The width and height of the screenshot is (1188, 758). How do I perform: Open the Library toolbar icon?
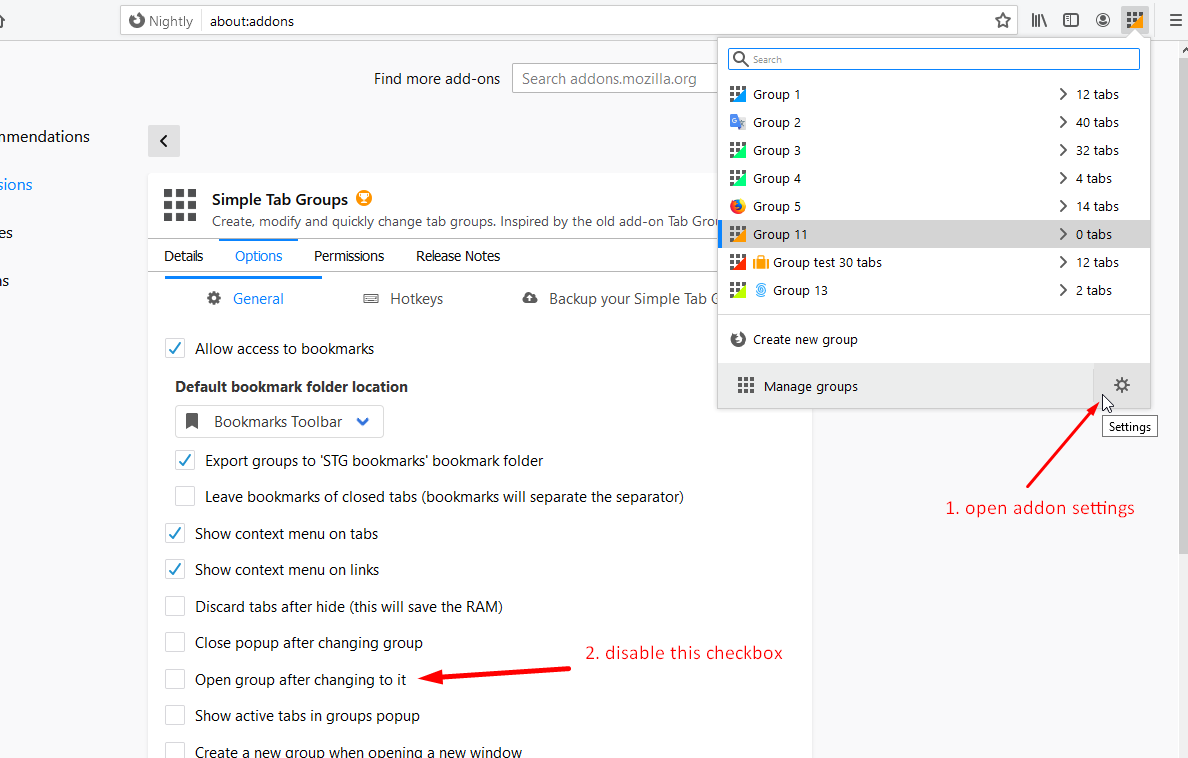1039,20
